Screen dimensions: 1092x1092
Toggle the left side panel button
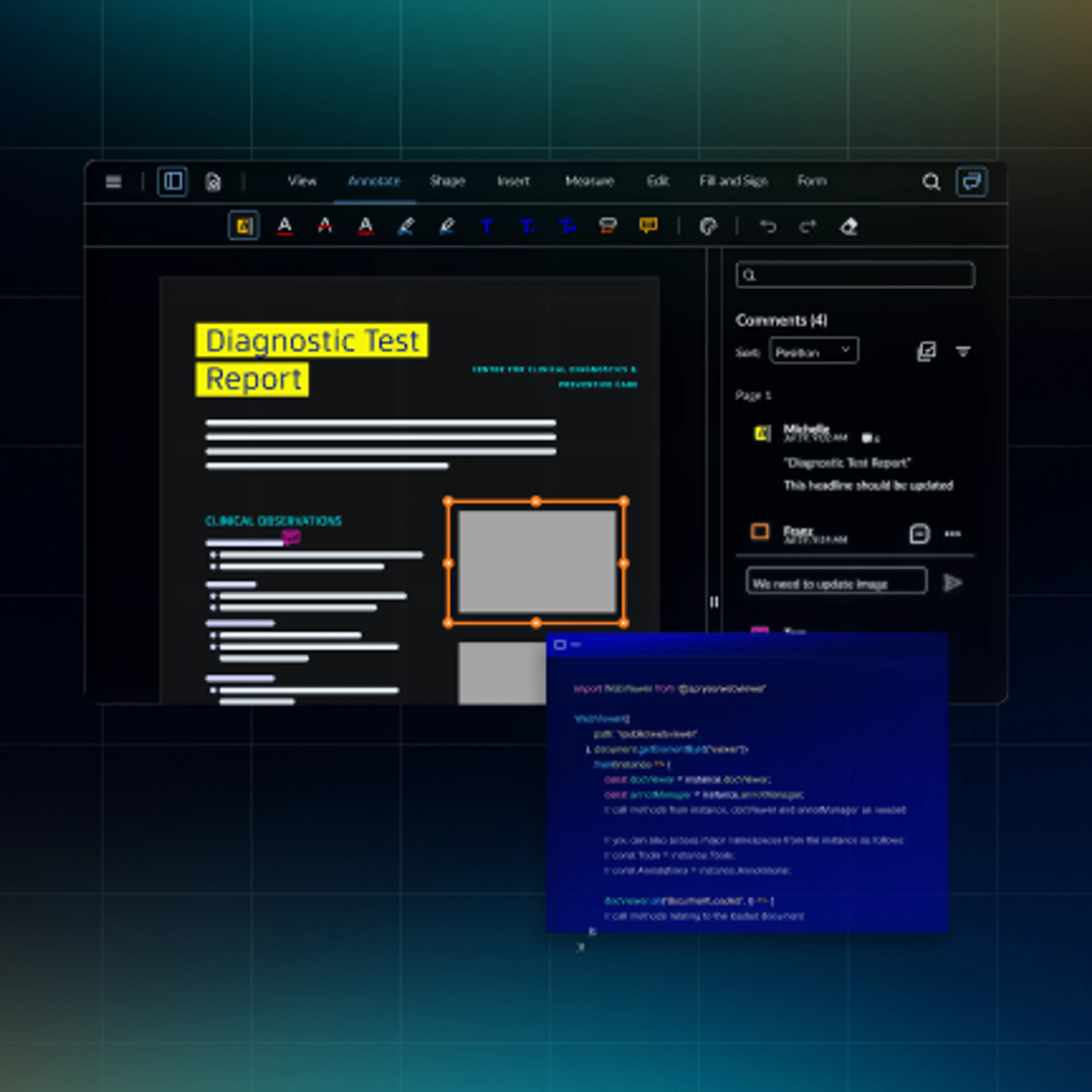(x=172, y=182)
